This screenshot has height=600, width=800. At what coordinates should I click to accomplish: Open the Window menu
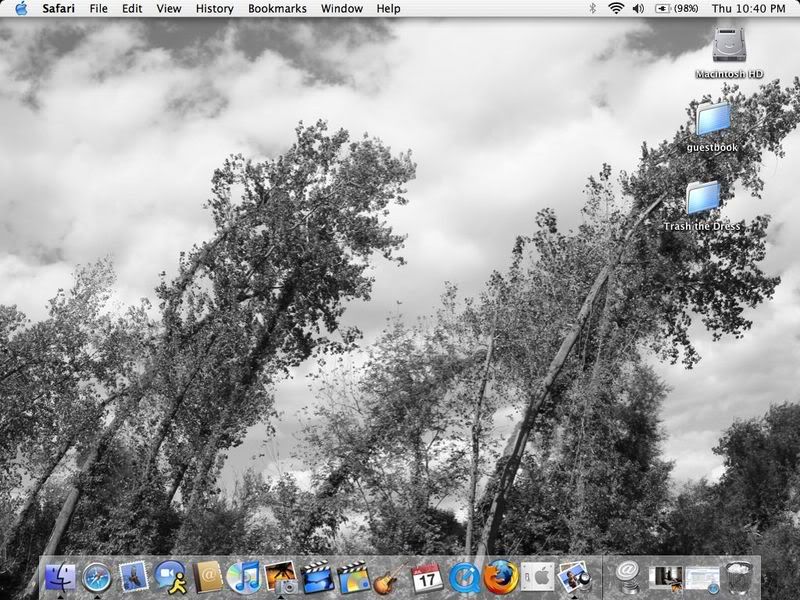pos(341,9)
